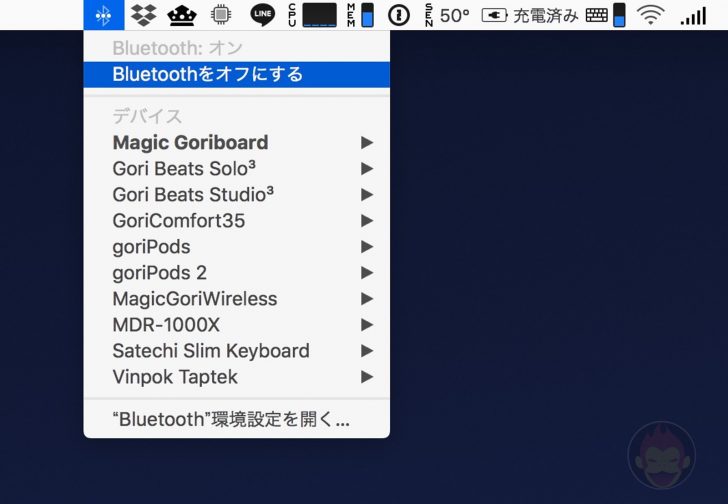Viewport: 728px width, 504px height.
Task: Select Bluetoothをオフにする to turn off Bluetooth
Action: point(237,74)
